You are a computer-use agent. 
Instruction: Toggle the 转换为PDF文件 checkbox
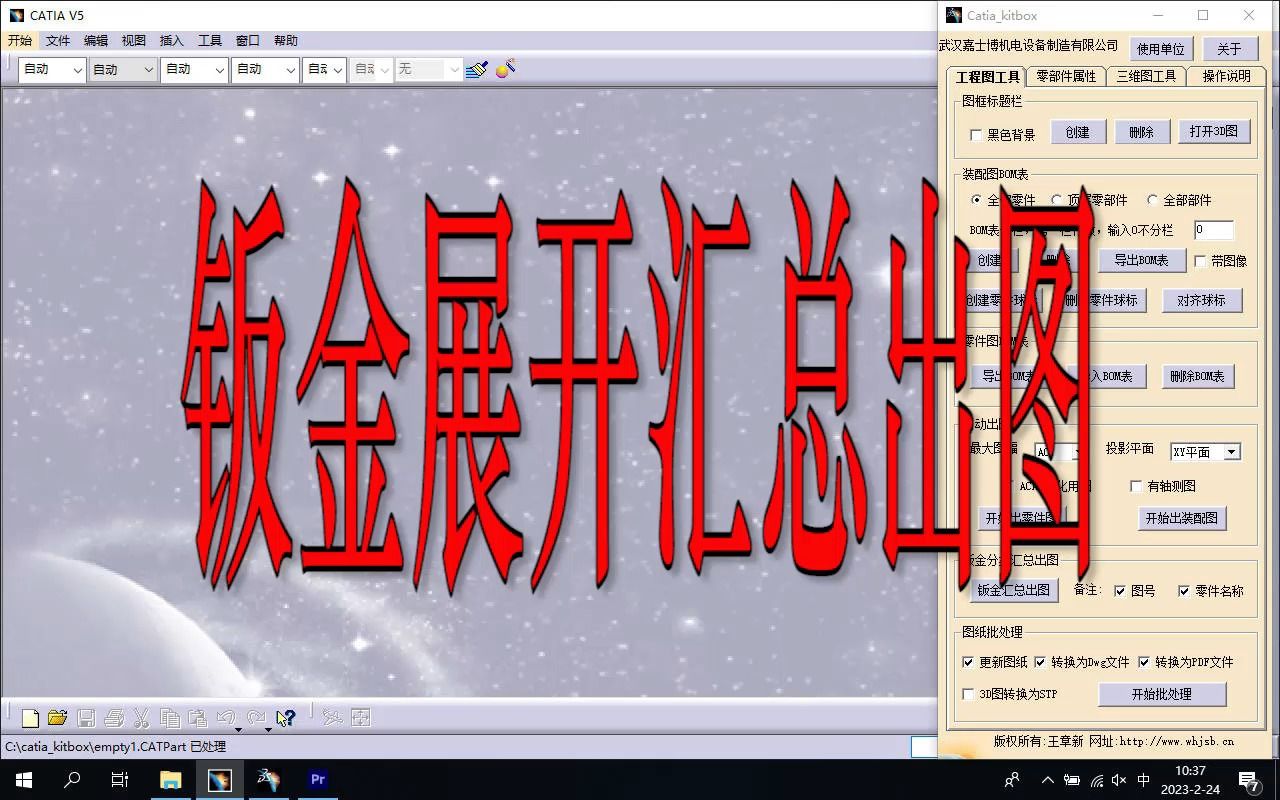coord(1144,662)
